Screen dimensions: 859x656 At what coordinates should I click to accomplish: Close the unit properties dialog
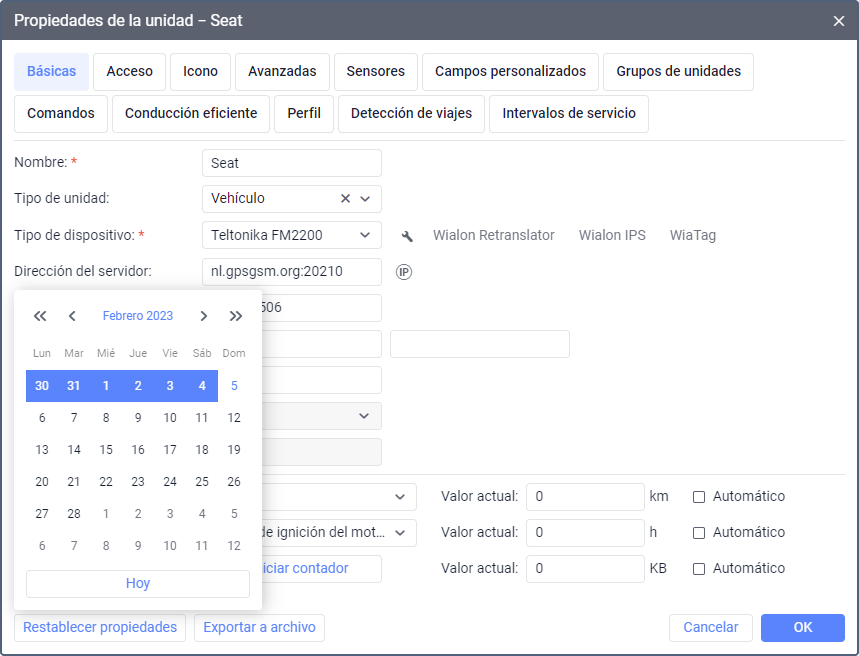tap(839, 20)
